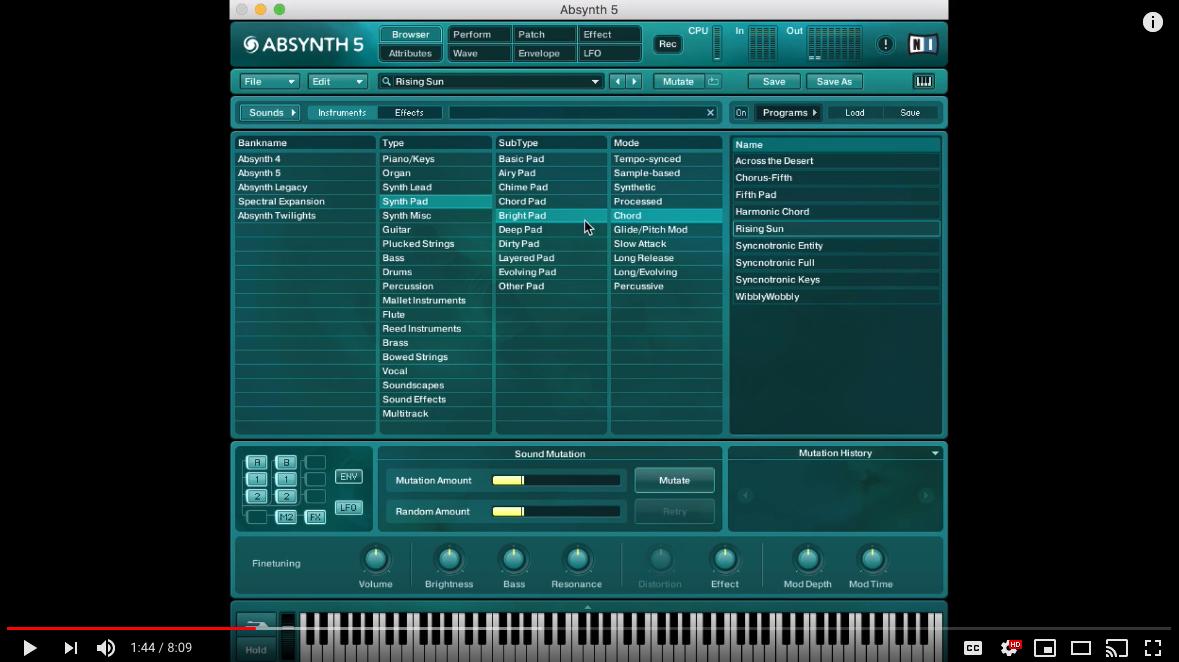Go to previous preset arrow
Image resolution: width=1179 pixels, height=662 pixels.
click(617, 81)
